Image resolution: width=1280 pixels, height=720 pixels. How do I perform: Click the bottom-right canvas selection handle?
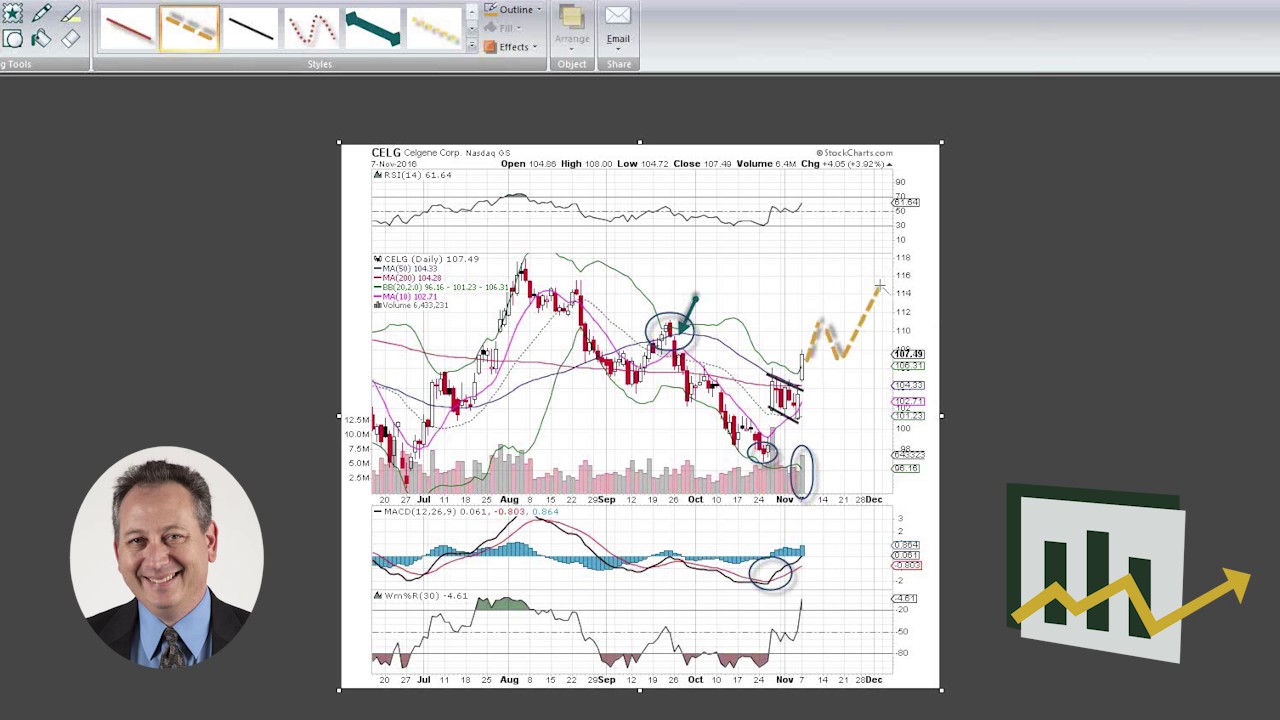[x=941, y=689]
